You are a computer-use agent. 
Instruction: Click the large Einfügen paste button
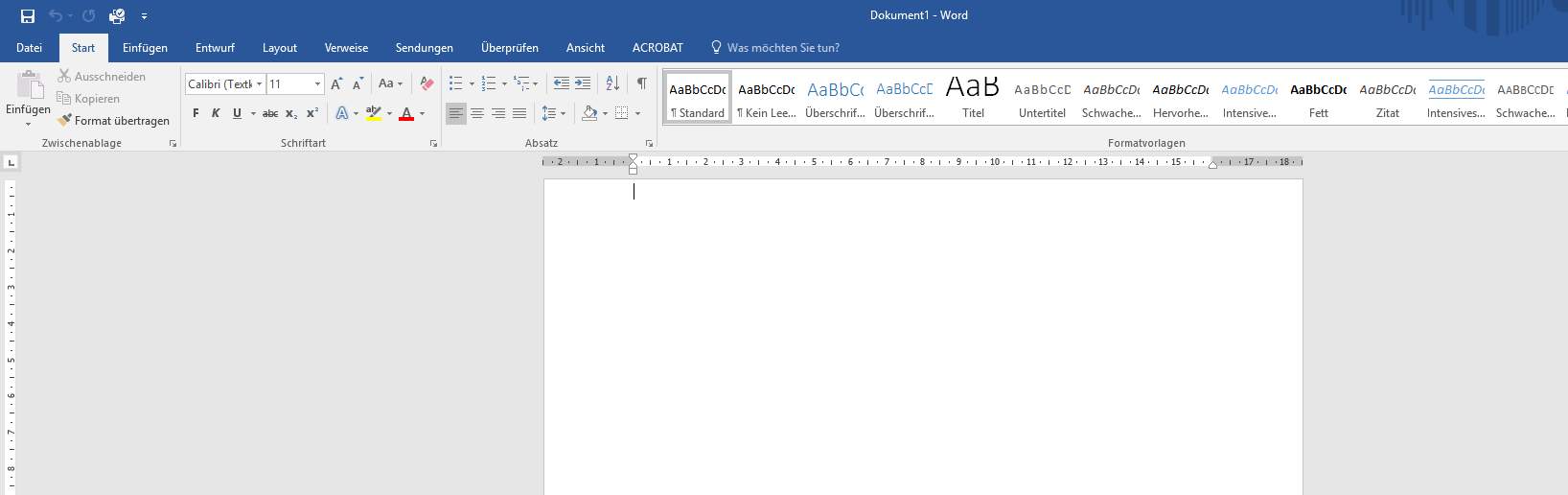pos(29,99)
